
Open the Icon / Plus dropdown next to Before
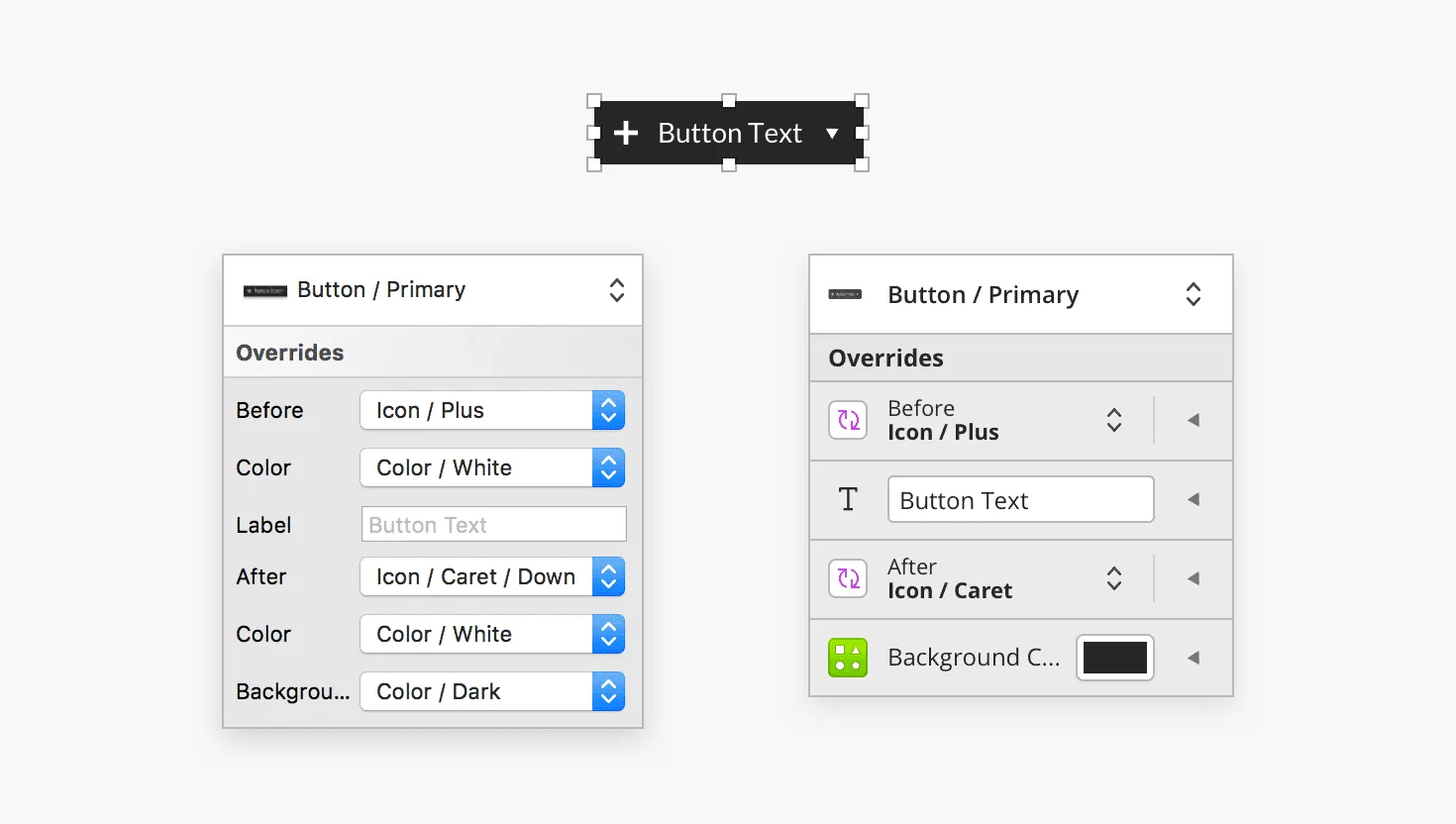[492, 410]
